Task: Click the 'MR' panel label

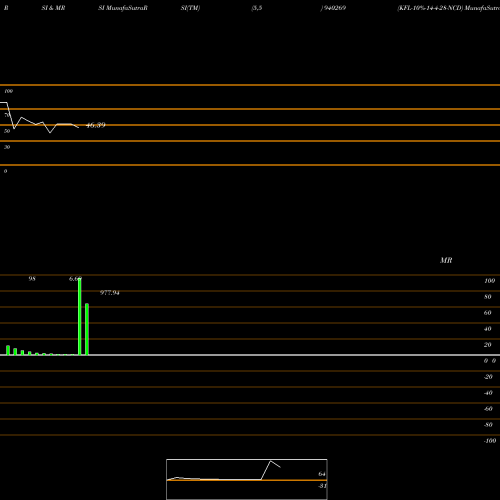Action: click(x=446, y=260)
